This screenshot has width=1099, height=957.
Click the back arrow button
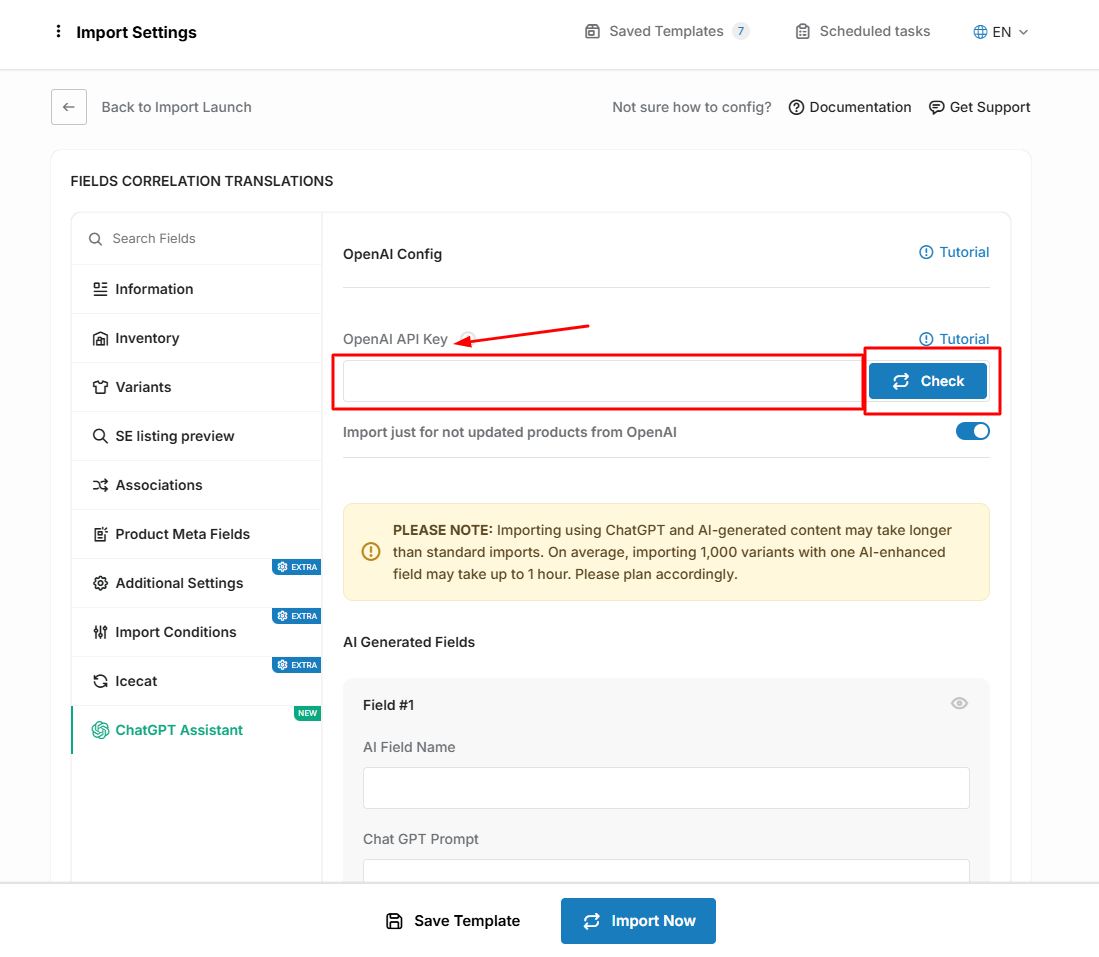69,107
